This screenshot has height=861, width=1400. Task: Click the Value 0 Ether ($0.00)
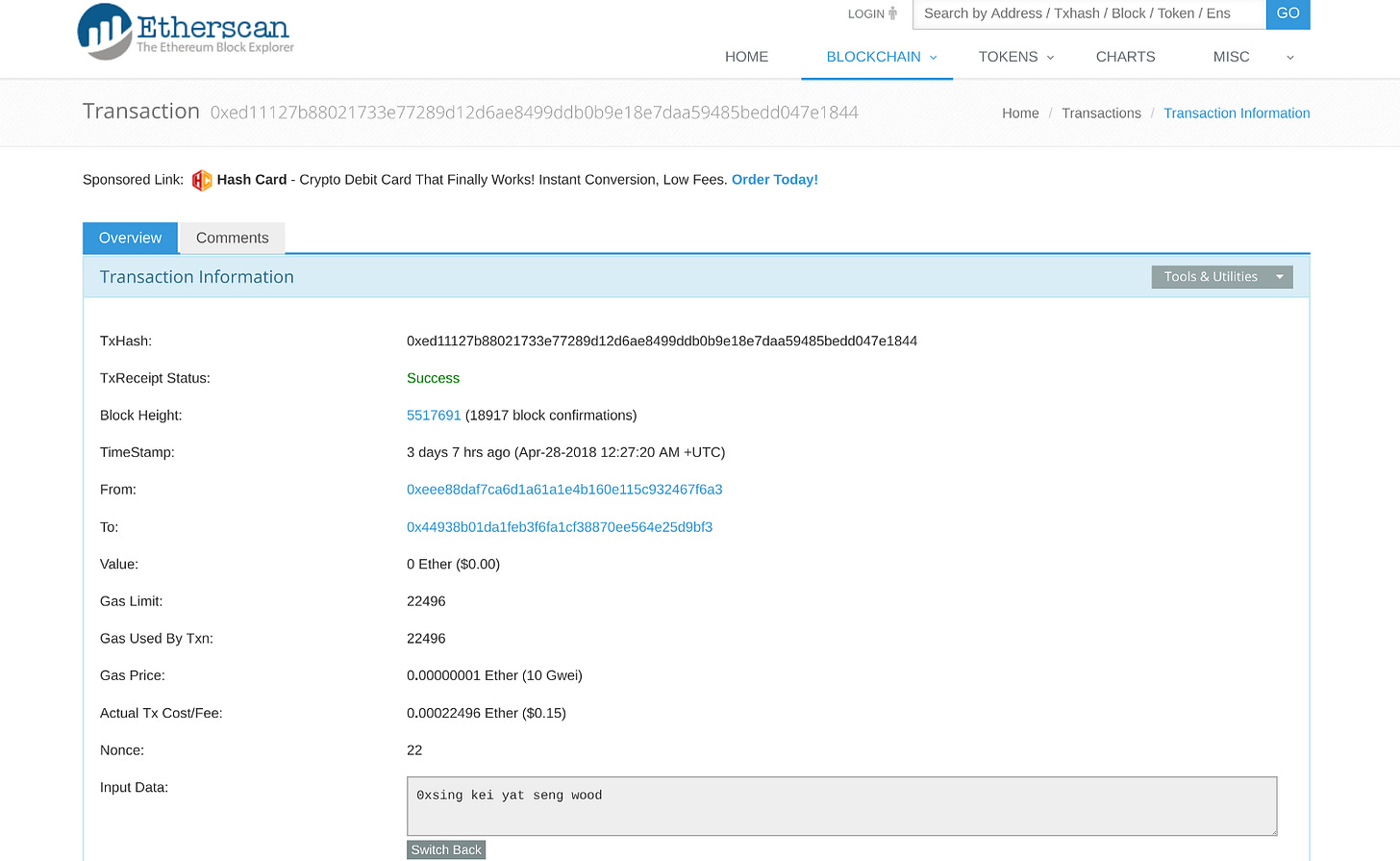click(x=453, y=565)
